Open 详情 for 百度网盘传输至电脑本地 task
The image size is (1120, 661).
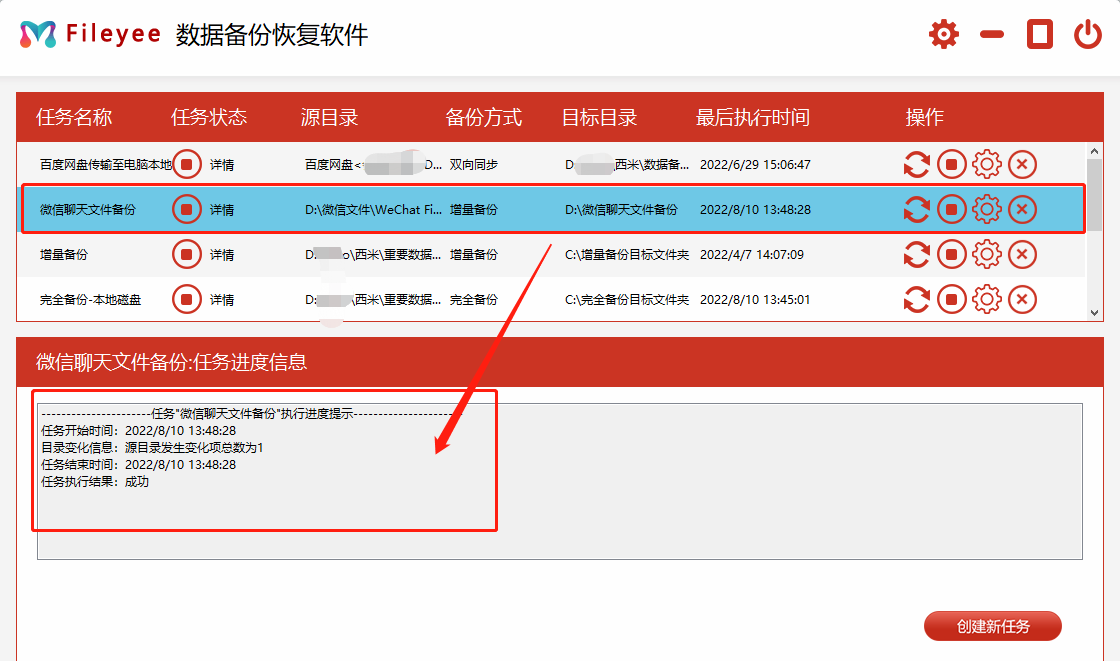point(221,164)
